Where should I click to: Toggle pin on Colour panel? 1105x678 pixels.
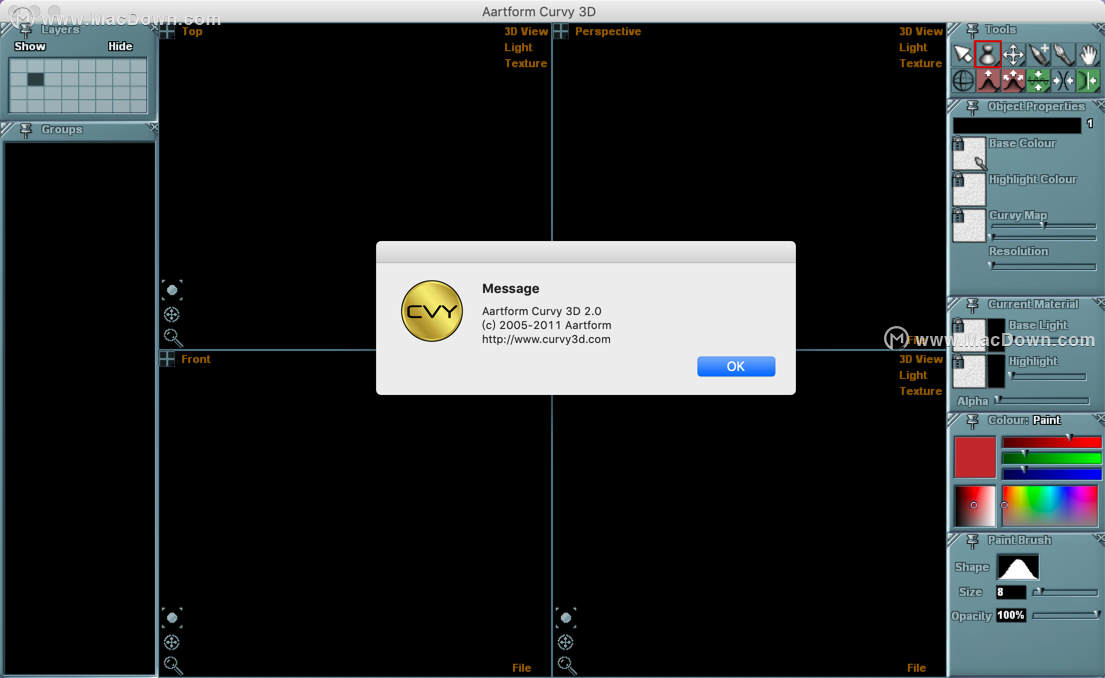tap(973, 421)
